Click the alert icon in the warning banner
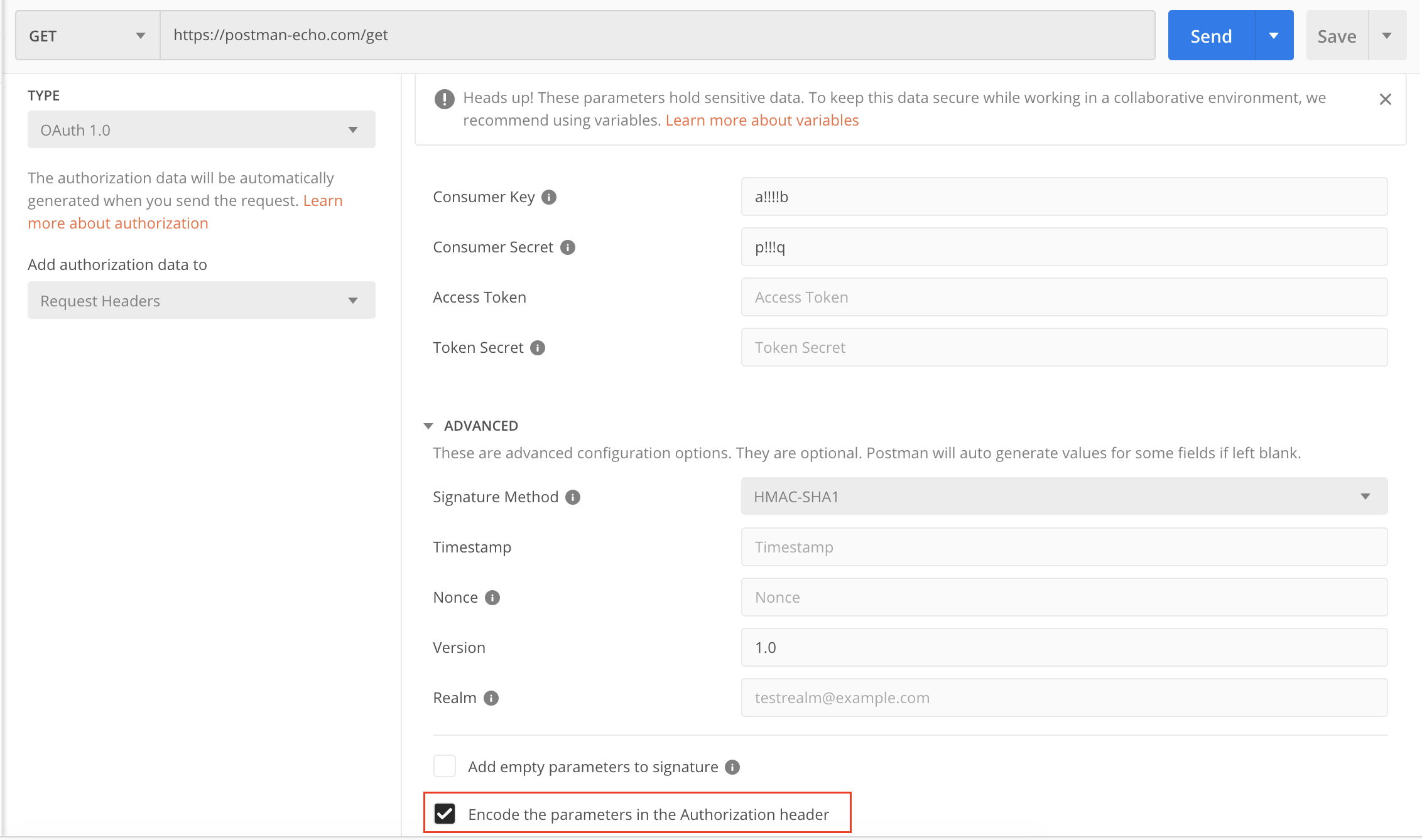The height and width of the screenshot is (840, 1422). [444, 98]
